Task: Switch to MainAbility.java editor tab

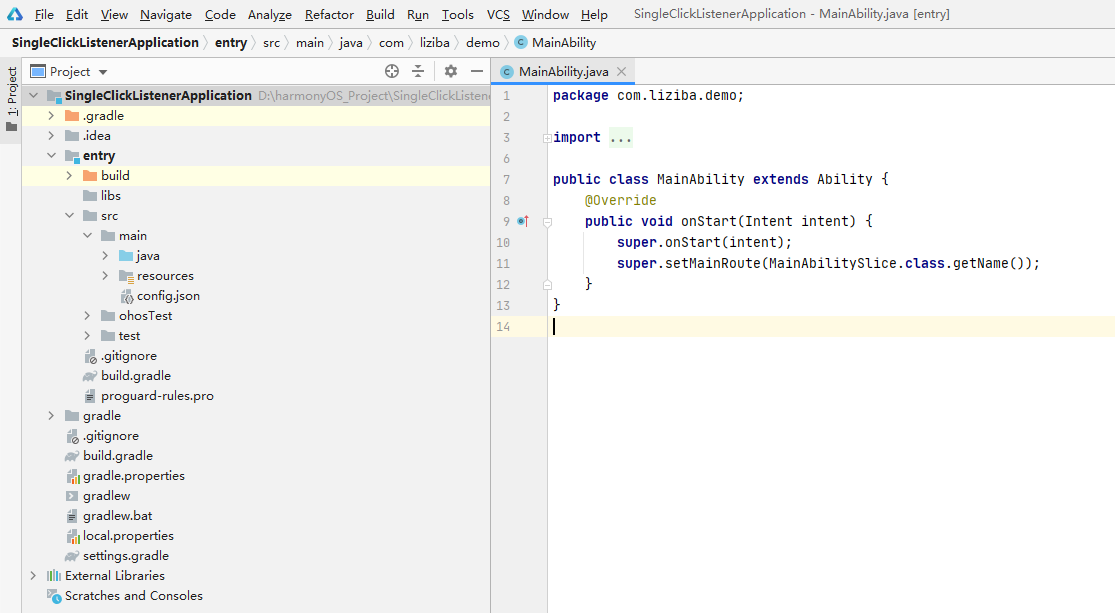Action: [563, 72]
